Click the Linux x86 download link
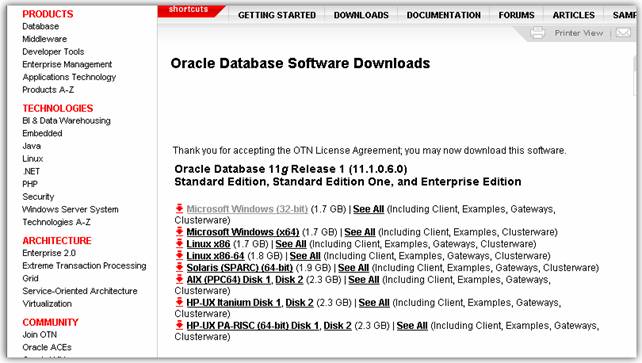 (208, 244)
